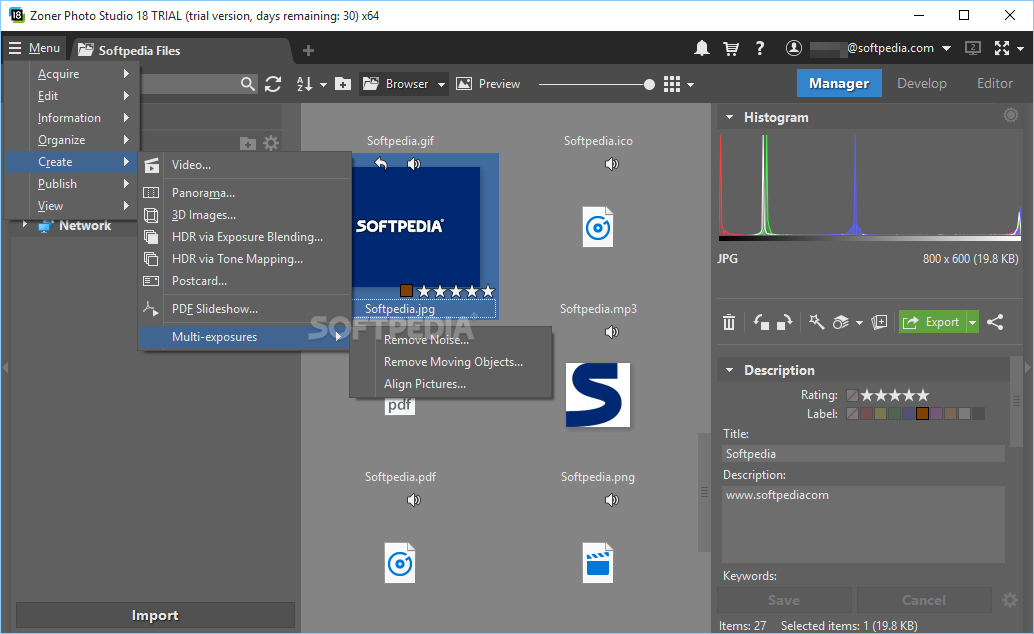The height and width of the screenshot is (634, 1034).
Task: Open the batch filter dropdown arrow
Action: click(x=859, y=323)
